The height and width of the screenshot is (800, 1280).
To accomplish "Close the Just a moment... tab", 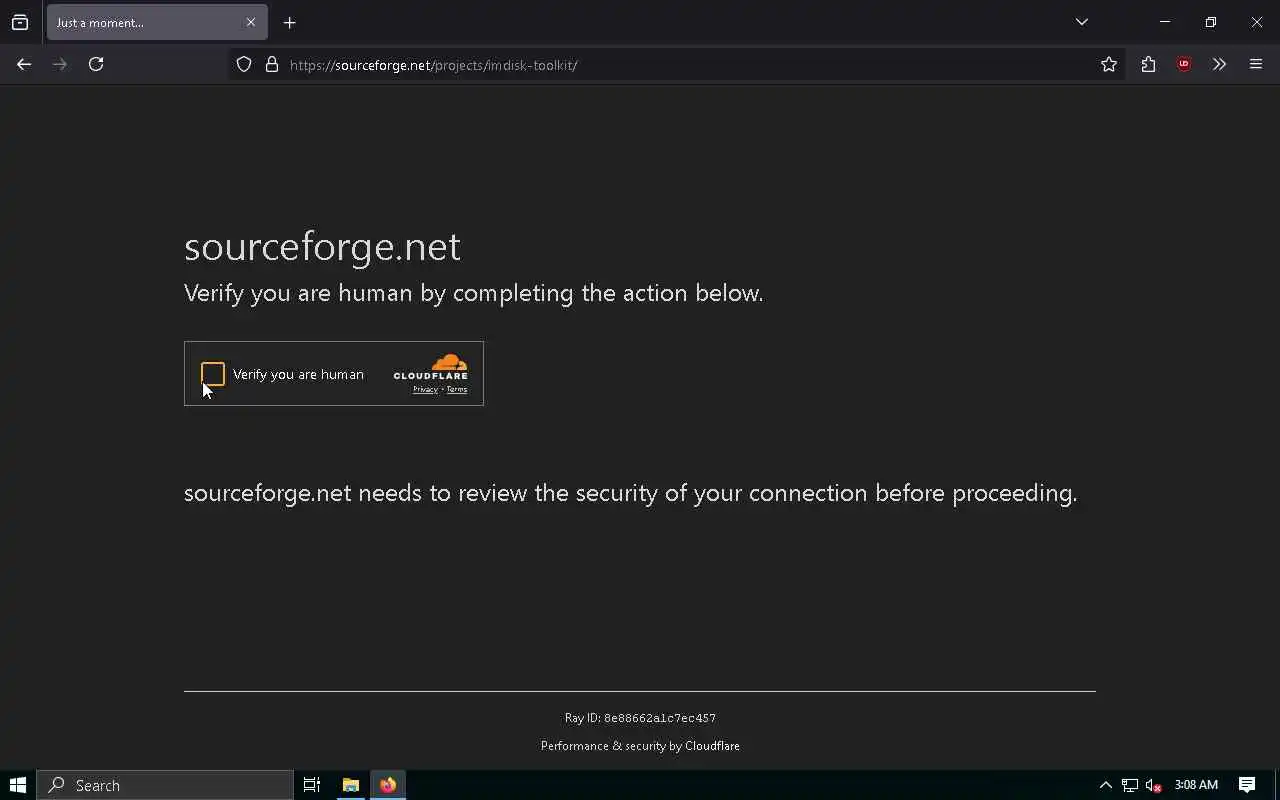I will click(x=251, y=22).
